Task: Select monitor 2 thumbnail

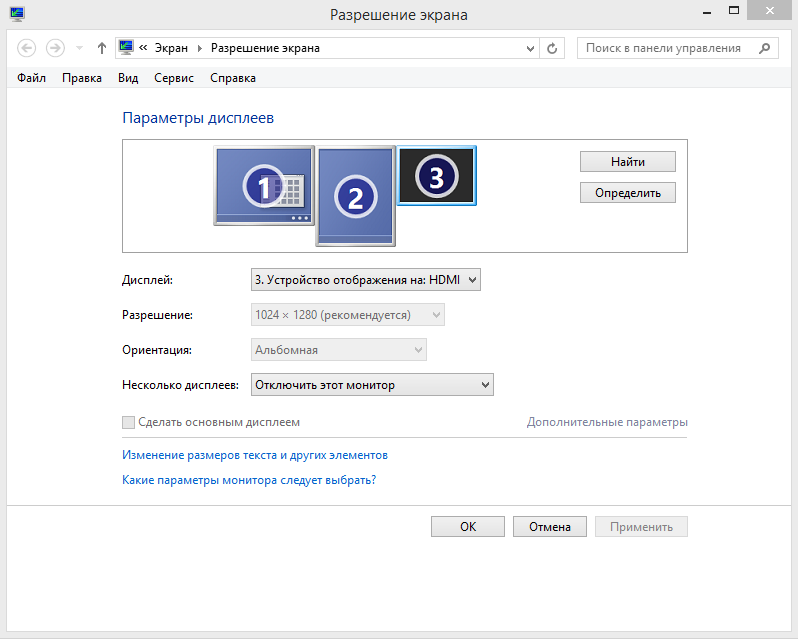Action: [355, 196]
